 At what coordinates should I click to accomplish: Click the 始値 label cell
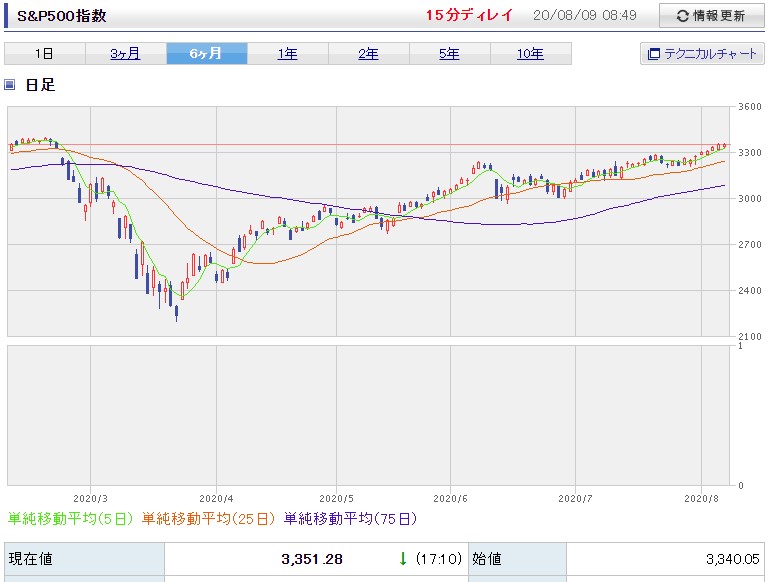(517, 559)
